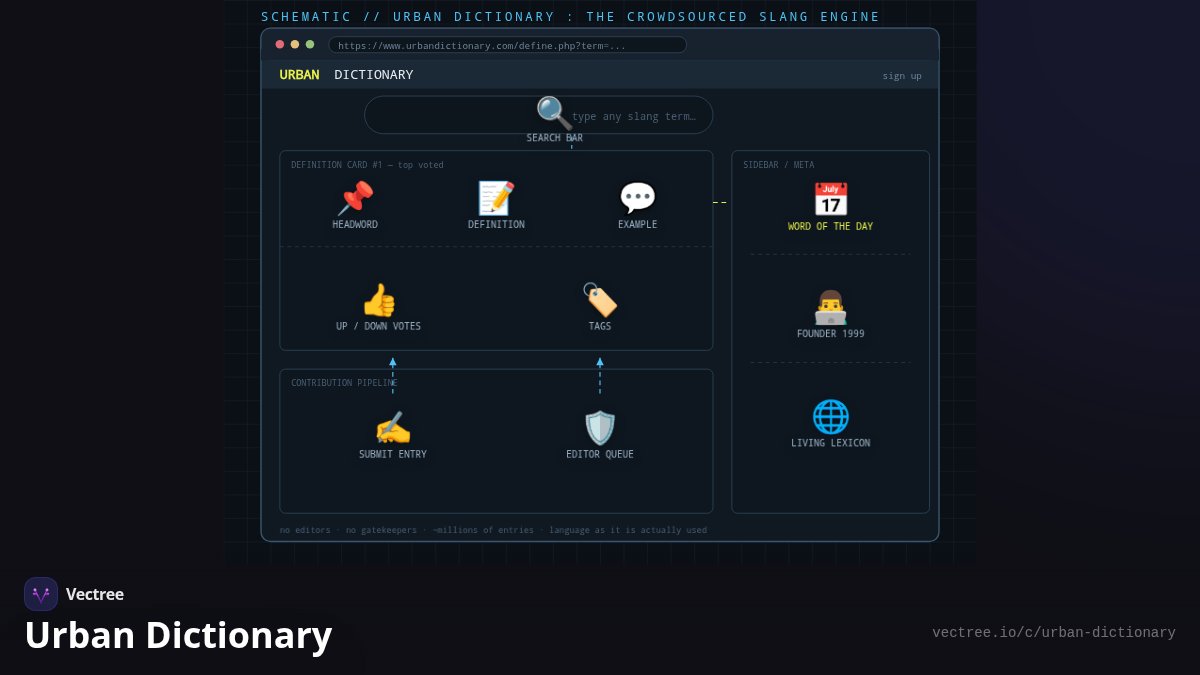Select the Living Lexicon globe icon
1200x675 pixels.
[x=830, y=417]
